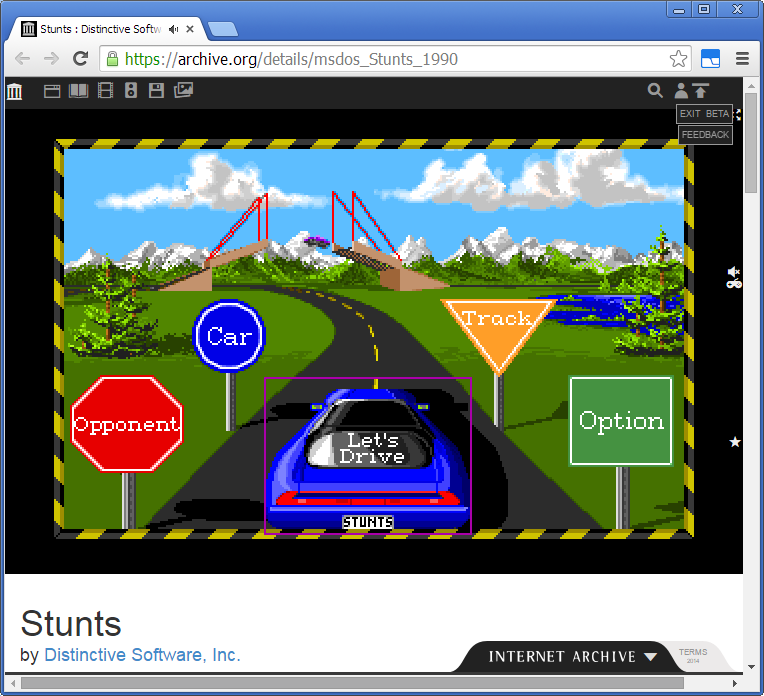Open the Internet Archive home logo in navbar
Screen dimensions: 764x696
click(x=15, y=91)
